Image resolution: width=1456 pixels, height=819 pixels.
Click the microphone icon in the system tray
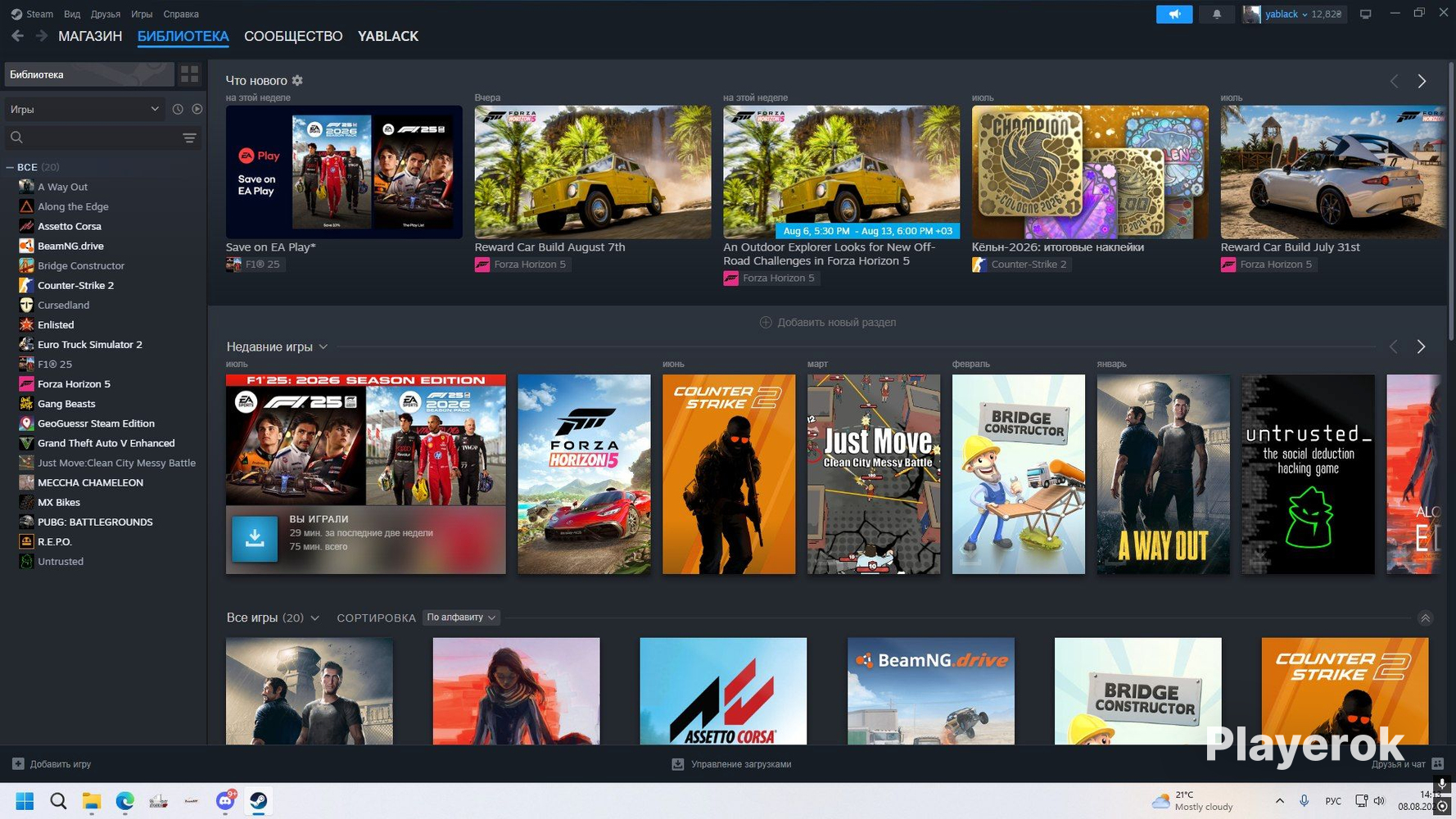click(1304, 801)
